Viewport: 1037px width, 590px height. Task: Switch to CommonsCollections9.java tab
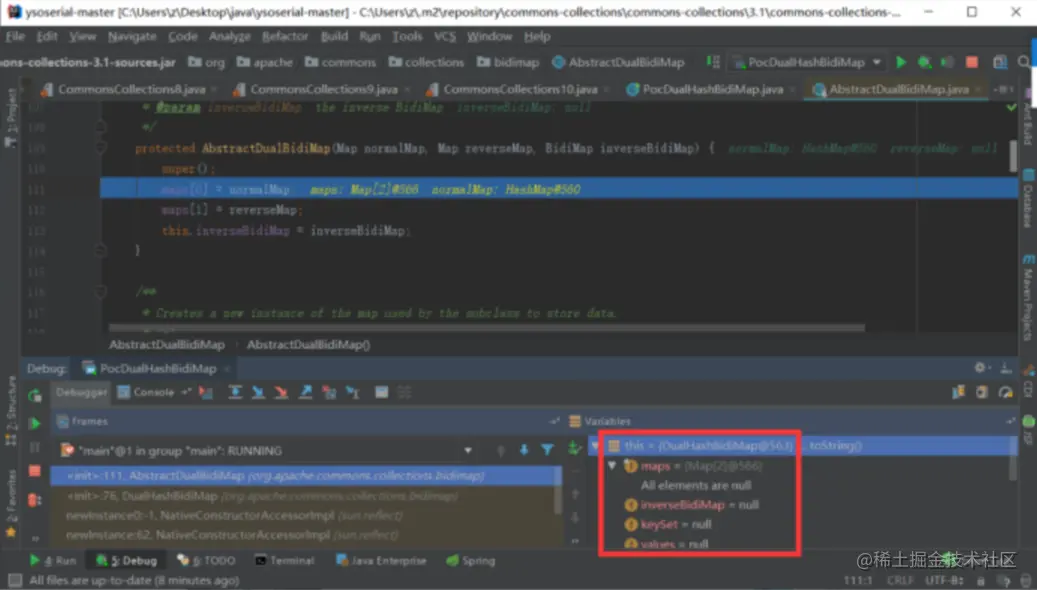pos(324,89)
